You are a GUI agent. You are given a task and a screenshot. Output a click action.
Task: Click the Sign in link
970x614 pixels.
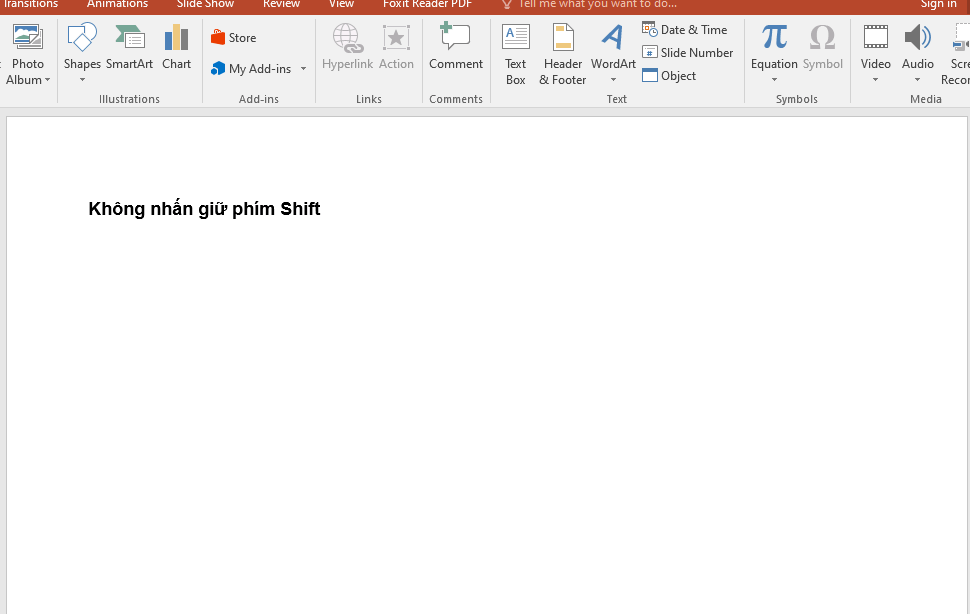point(938,5)
